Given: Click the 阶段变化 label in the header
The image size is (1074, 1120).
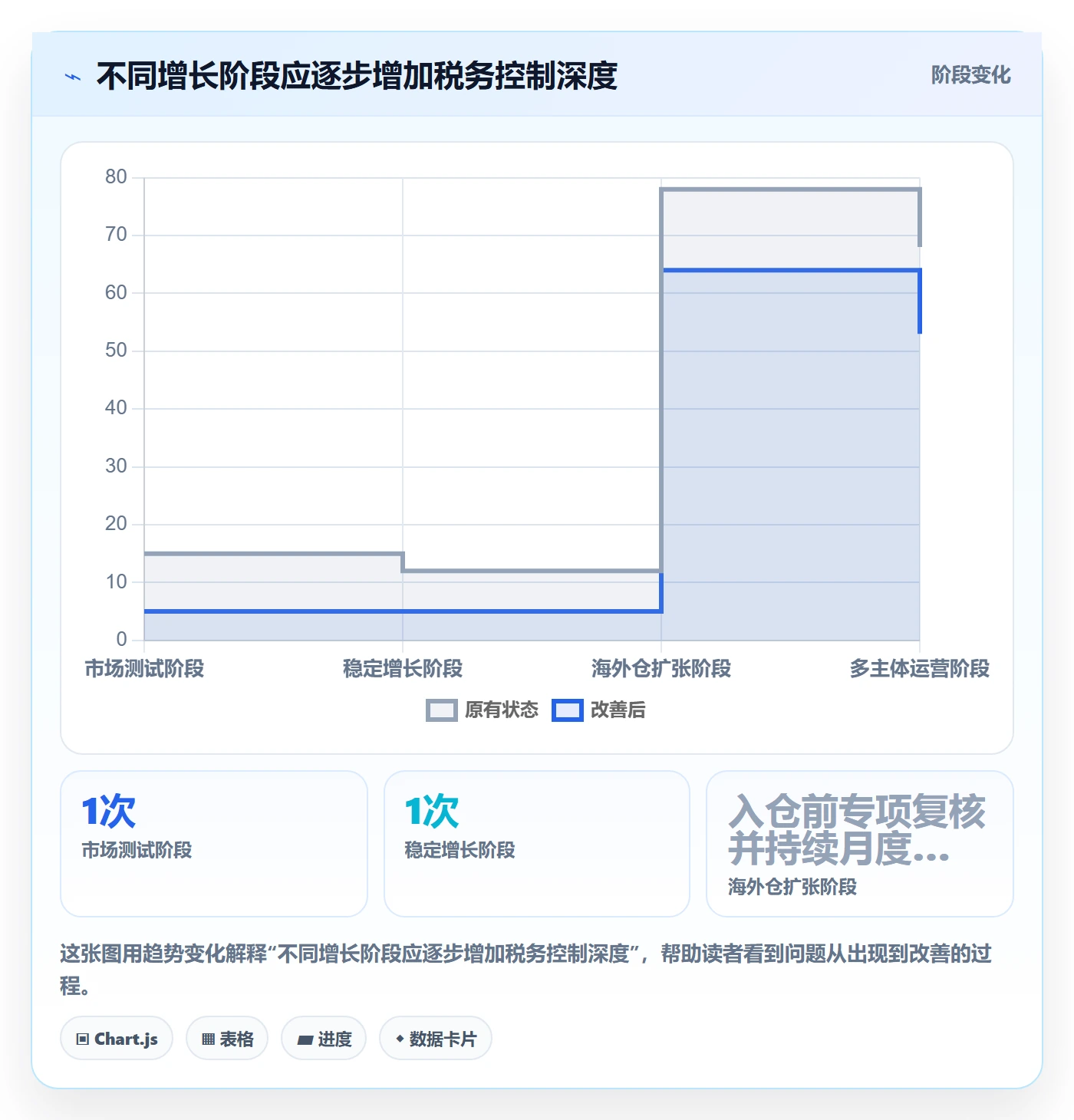Looking at the screenshot, I should point(970,75).
